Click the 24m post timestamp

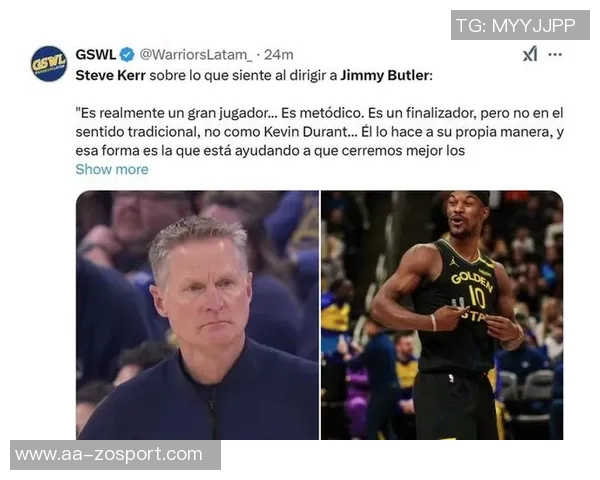(x=279, y=55)
